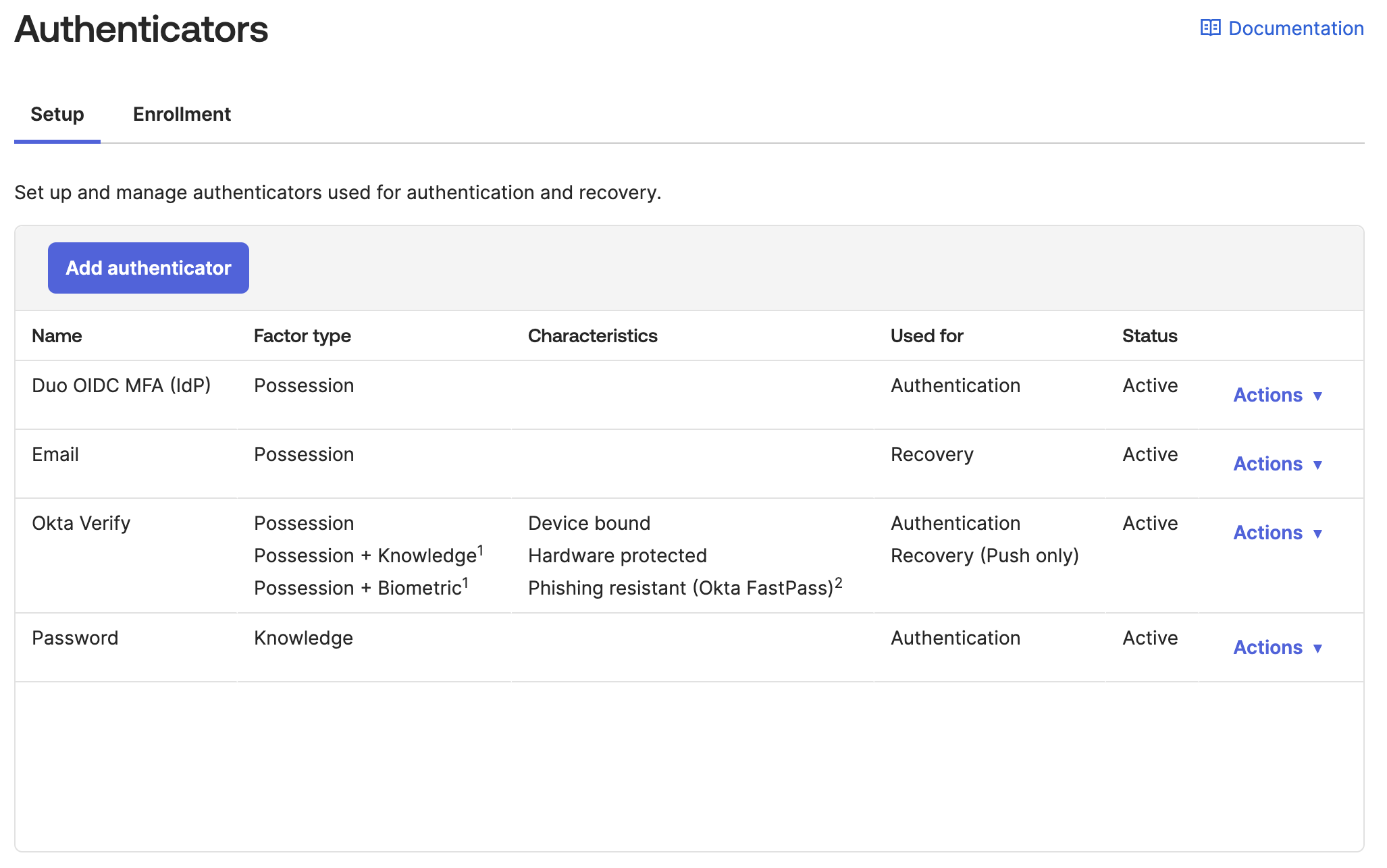This screenshot has height=868, width=1387.
Task: Open the Documentation link
Action: click(x=1296, y=28)
